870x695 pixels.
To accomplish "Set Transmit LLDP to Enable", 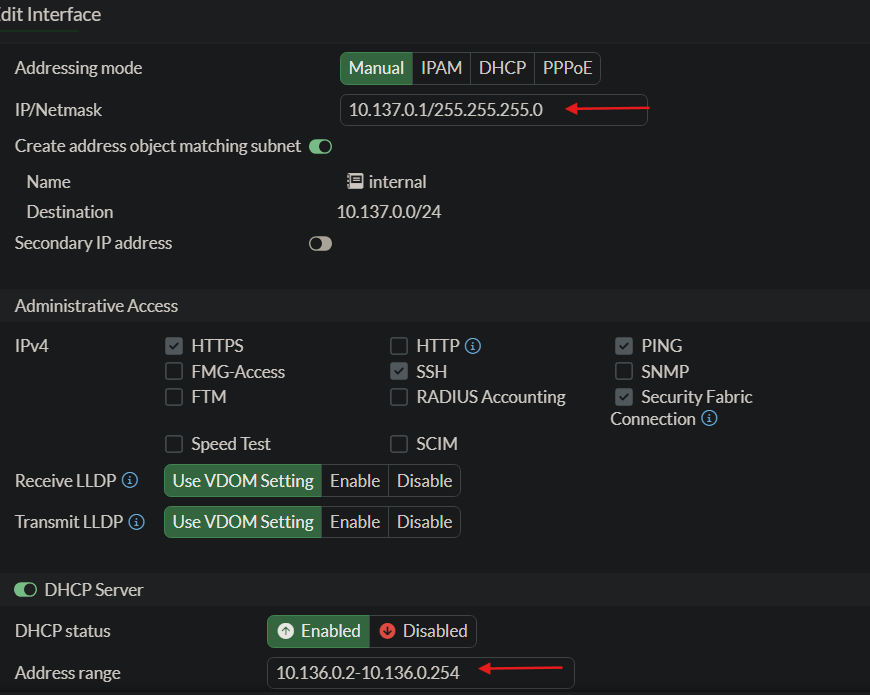I will [x=355, y=522].
